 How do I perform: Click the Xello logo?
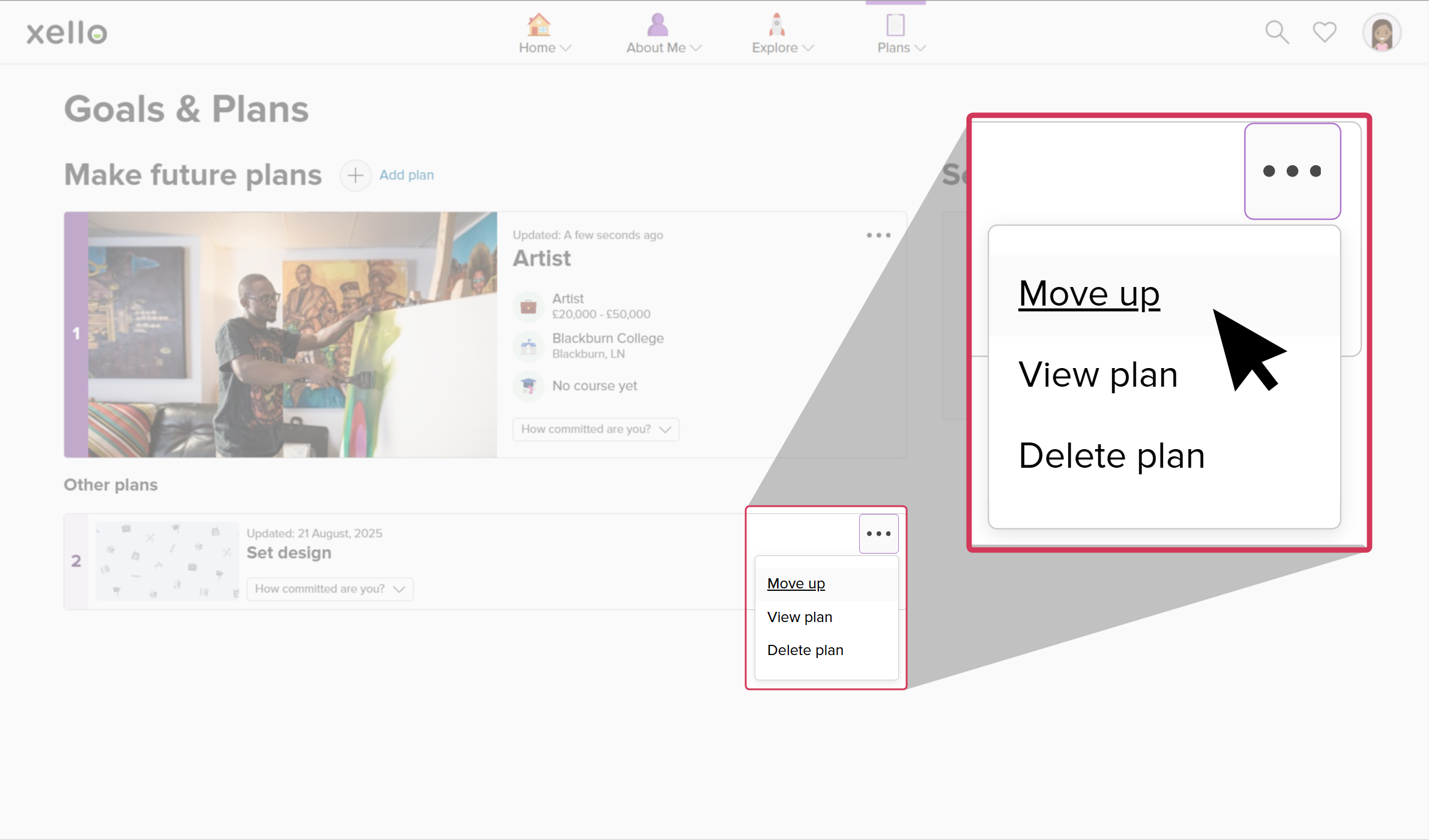67,32
